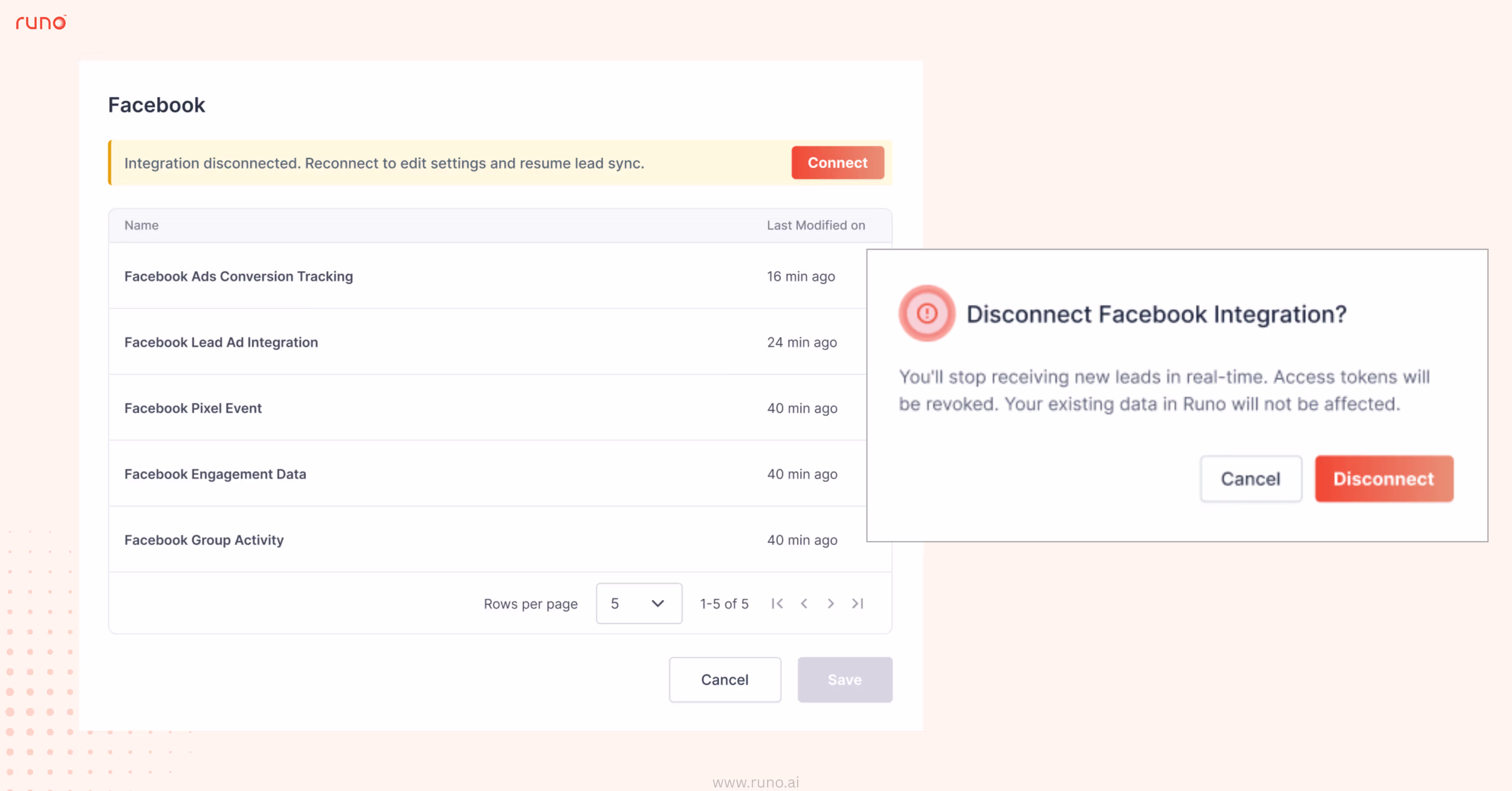Select Facebook Ads Conversion Tracking row
This screenshot has height=791, width=1512.
coord(488,276)
